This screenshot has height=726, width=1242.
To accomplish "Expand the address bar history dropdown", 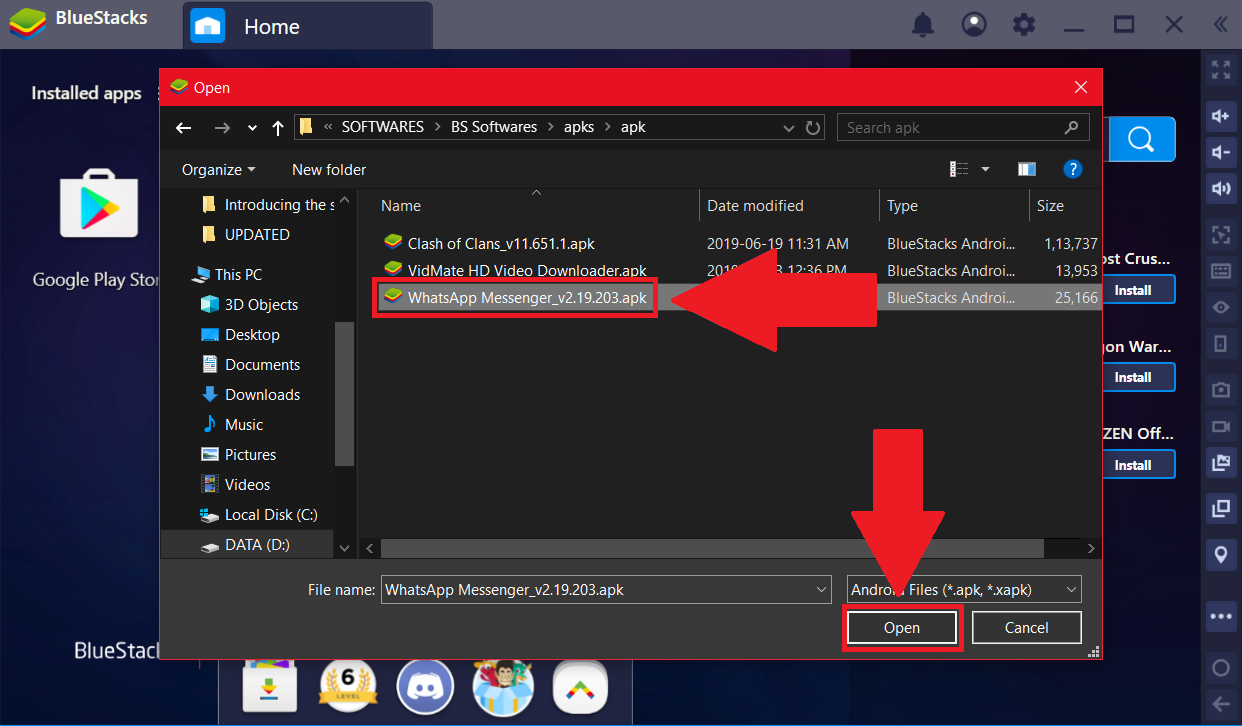I will [x=789, y=128].
